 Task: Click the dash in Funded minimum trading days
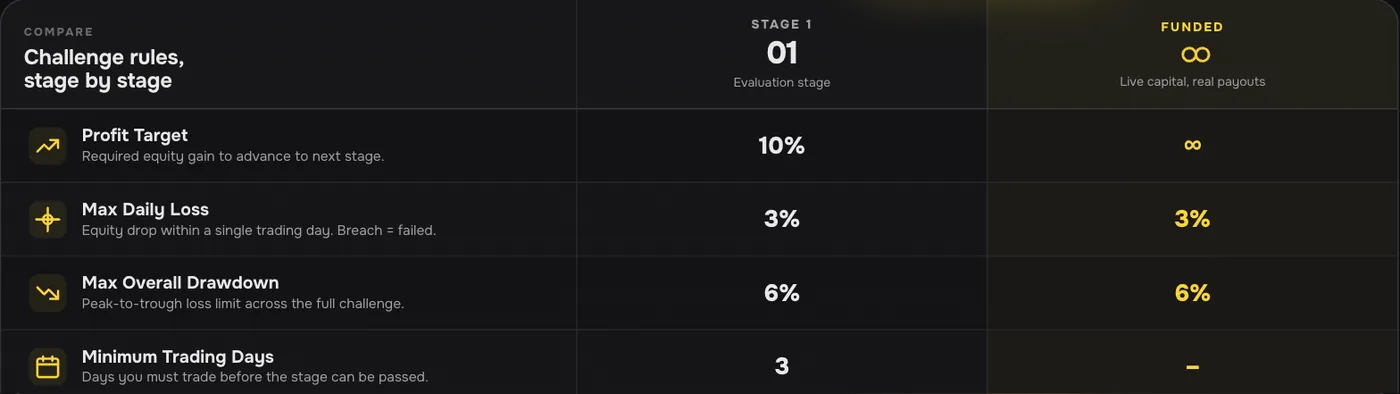click(x=1193, y=367)
